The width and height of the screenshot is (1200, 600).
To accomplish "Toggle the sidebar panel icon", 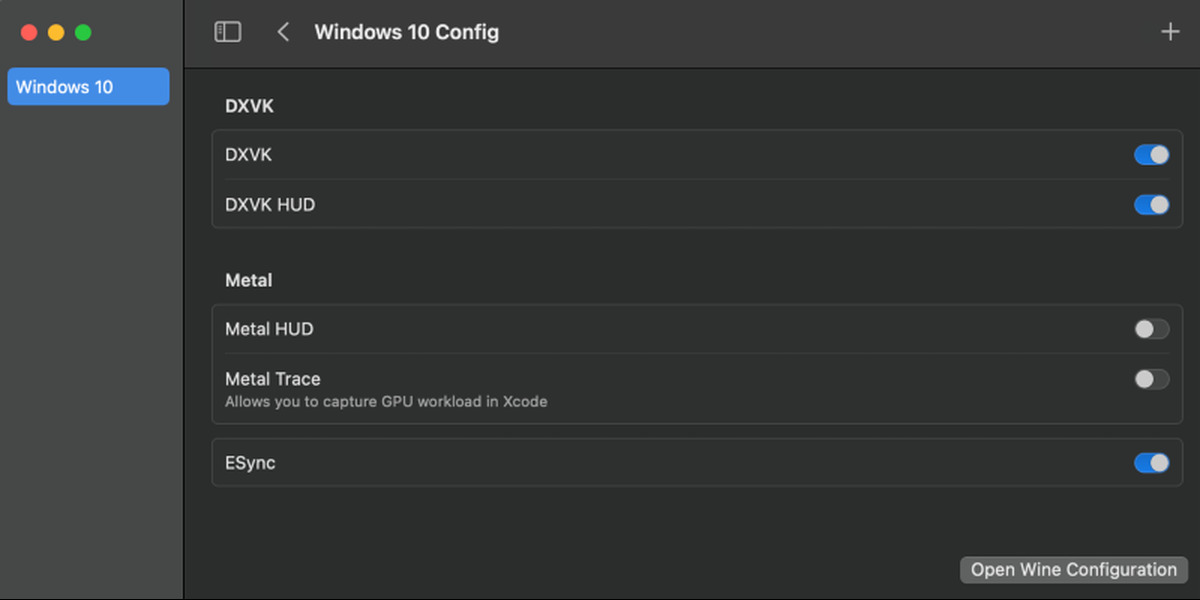I will point(228,32).
